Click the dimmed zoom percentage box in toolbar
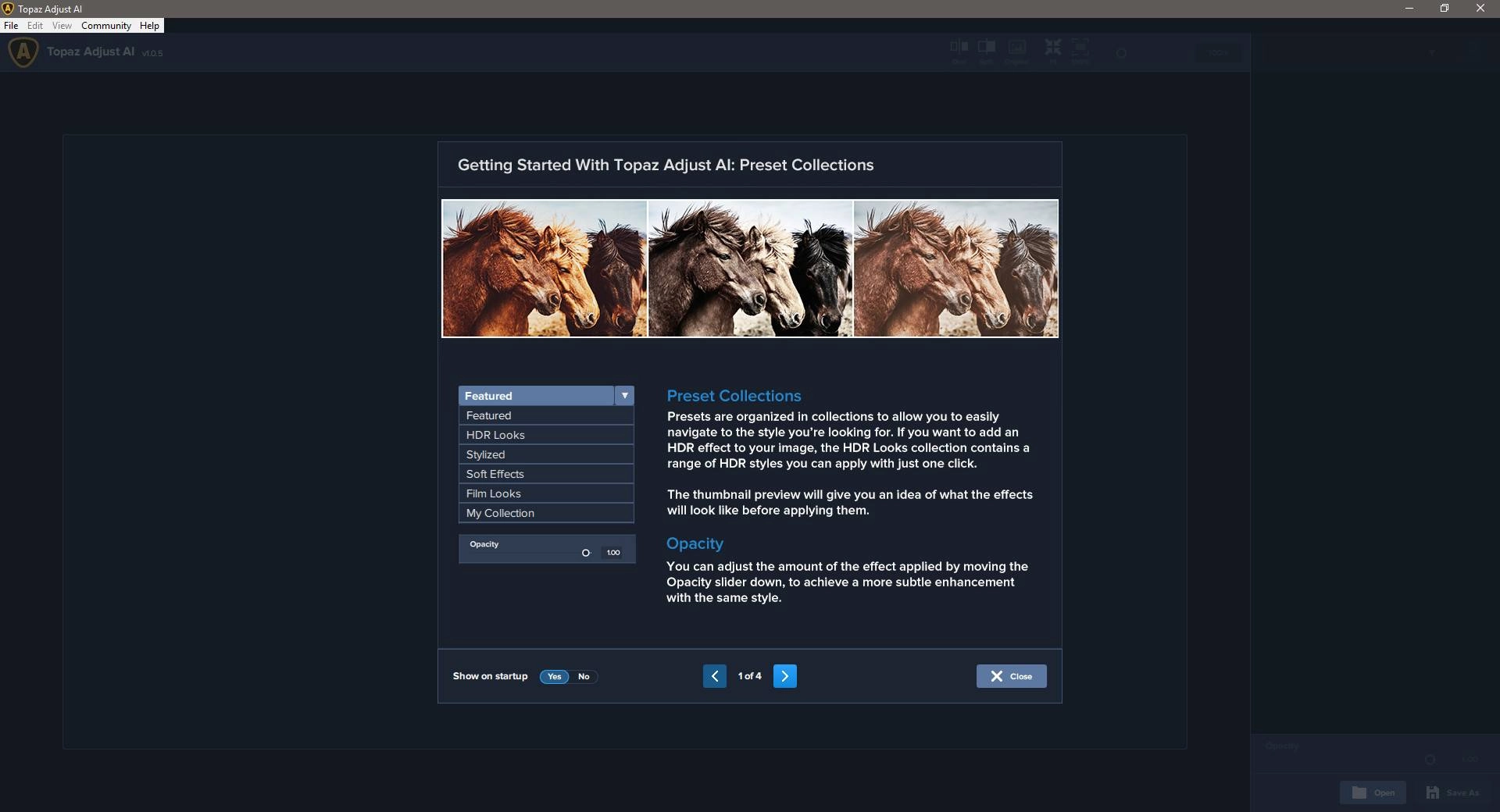The image size is (1500, 812). click(x=1218, y=52)
